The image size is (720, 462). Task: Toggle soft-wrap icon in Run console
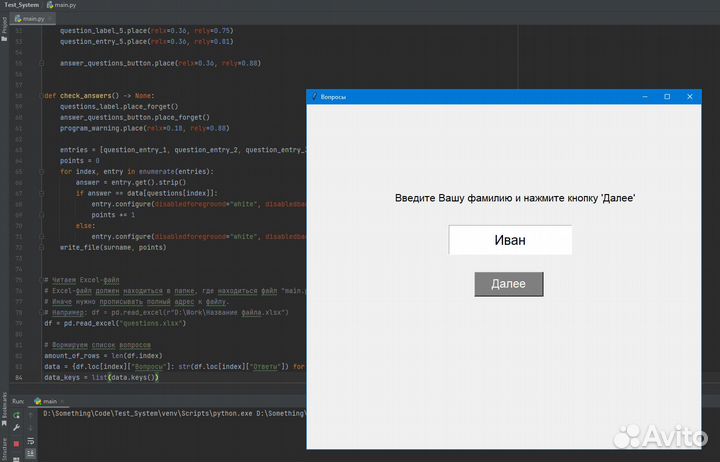click(30, 438)
